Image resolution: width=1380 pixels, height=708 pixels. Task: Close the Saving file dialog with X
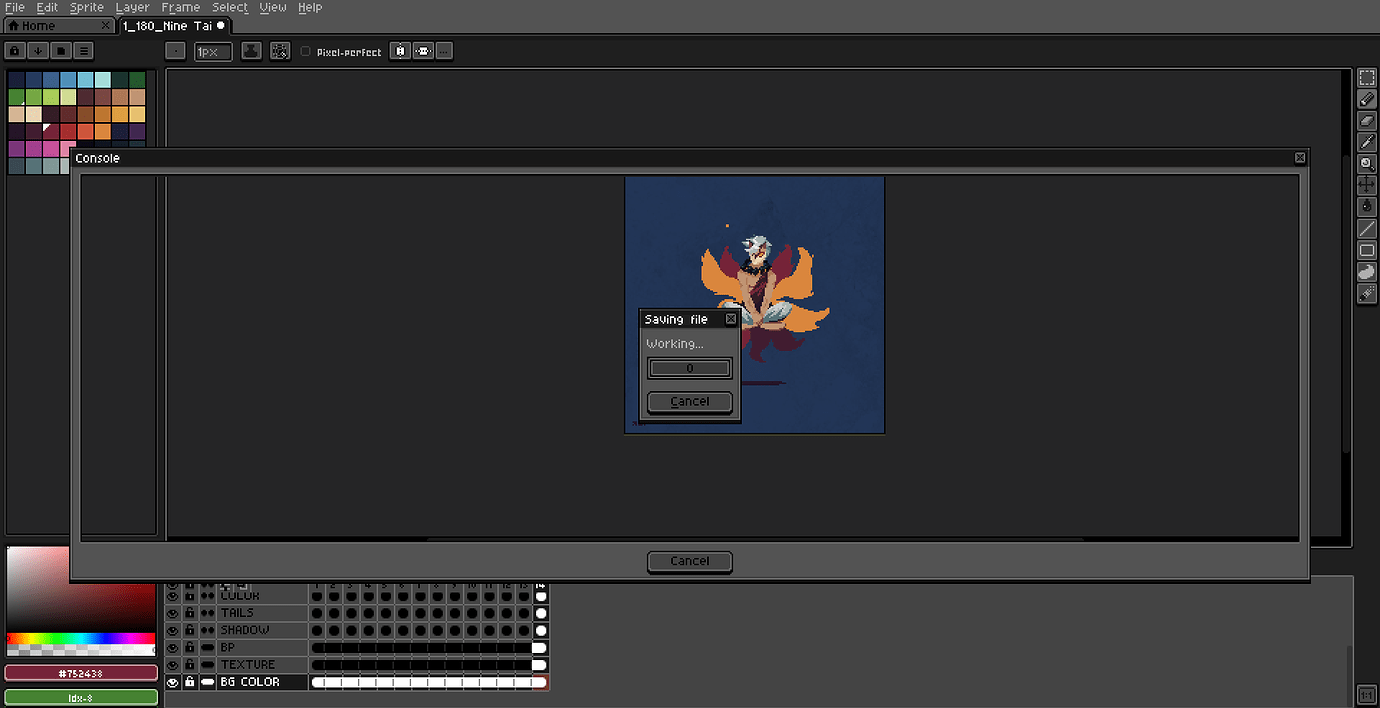point(731,319)
